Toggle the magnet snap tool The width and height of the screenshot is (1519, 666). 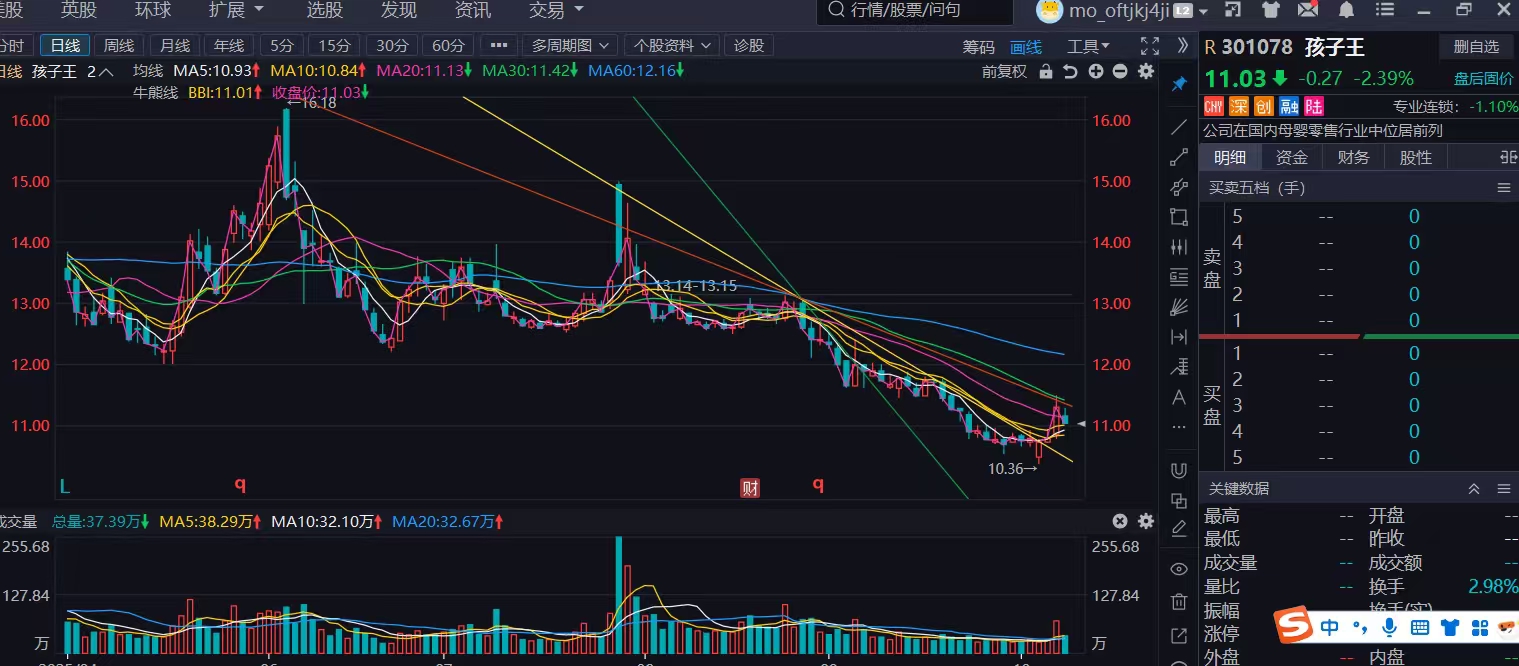pos(1179,470)
